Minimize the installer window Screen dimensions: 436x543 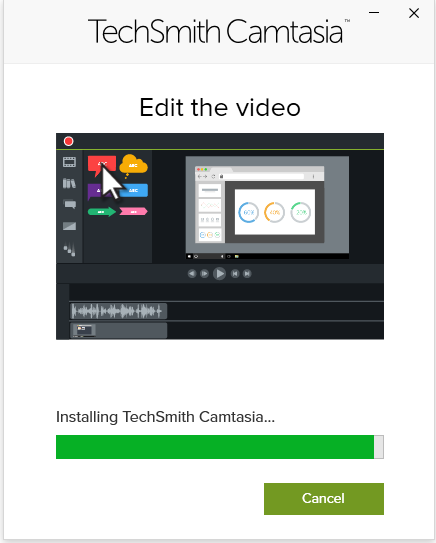tap(374, 13)
